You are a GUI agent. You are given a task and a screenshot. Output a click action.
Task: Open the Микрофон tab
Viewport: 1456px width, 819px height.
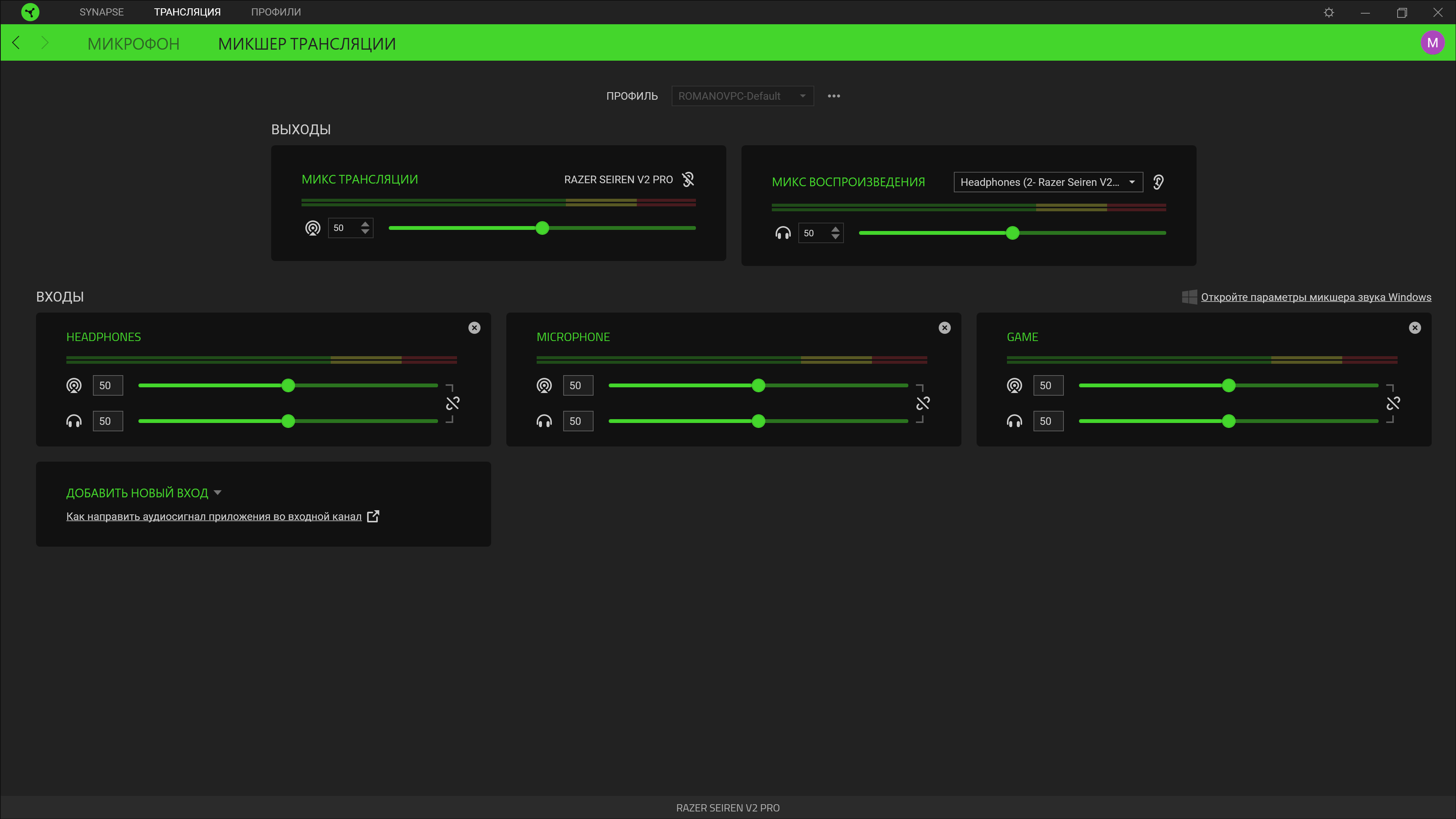(x=133, y=44)
